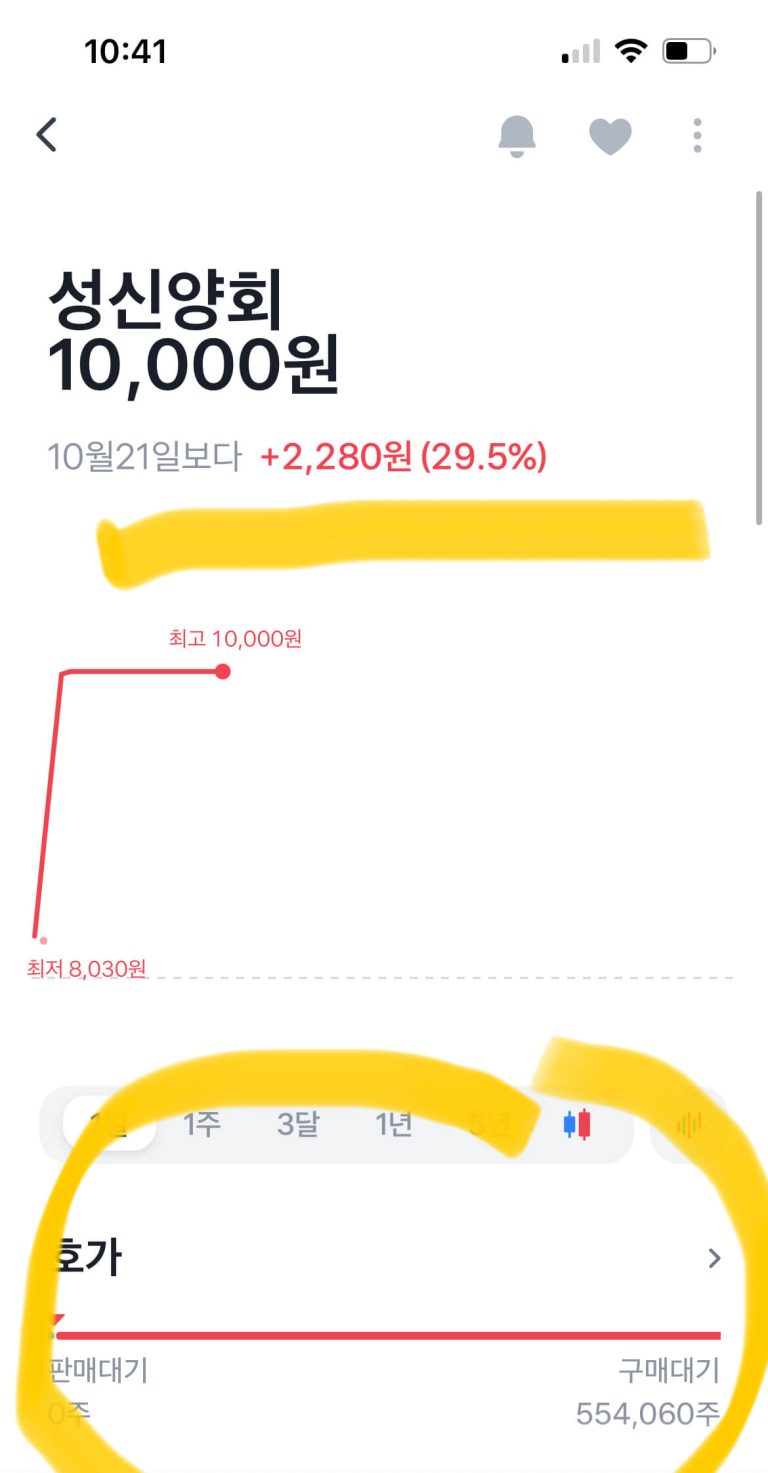The width and height of the screenshot is (768, 1473).
Task: Tap the 판매대기 label
Action: [x=100, y=1370]
